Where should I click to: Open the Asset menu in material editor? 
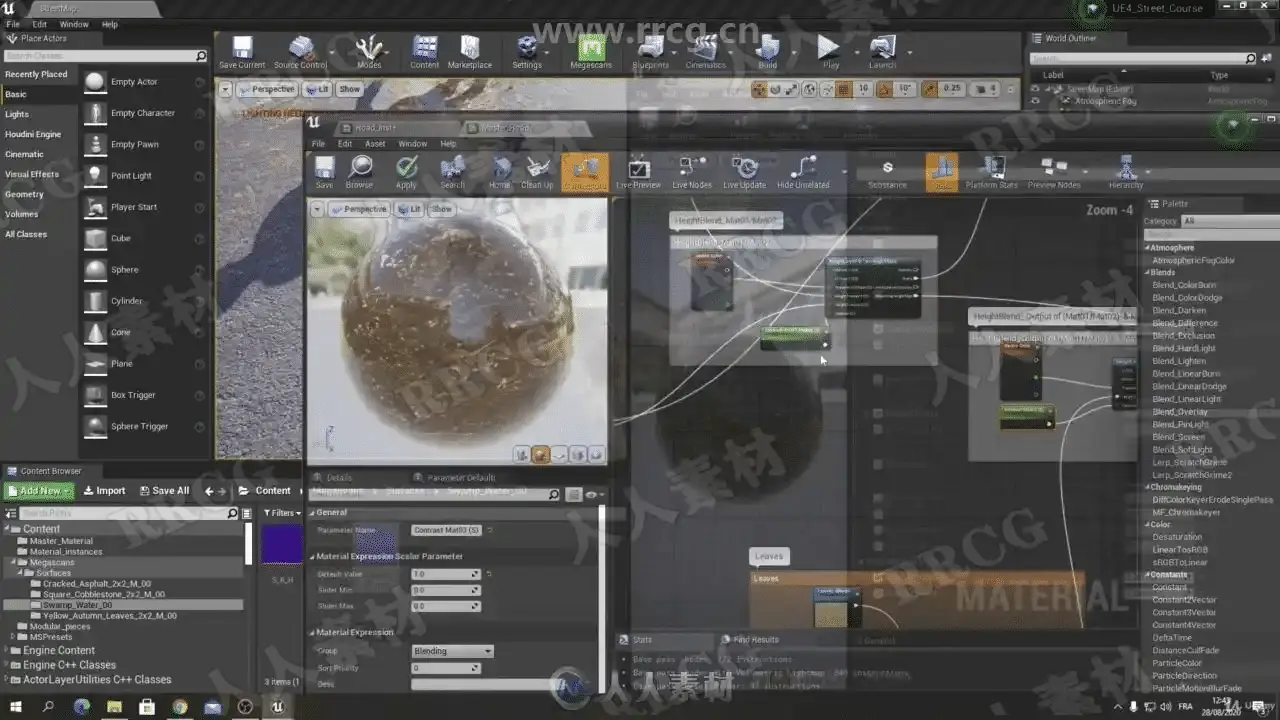[x=375, y=144]
